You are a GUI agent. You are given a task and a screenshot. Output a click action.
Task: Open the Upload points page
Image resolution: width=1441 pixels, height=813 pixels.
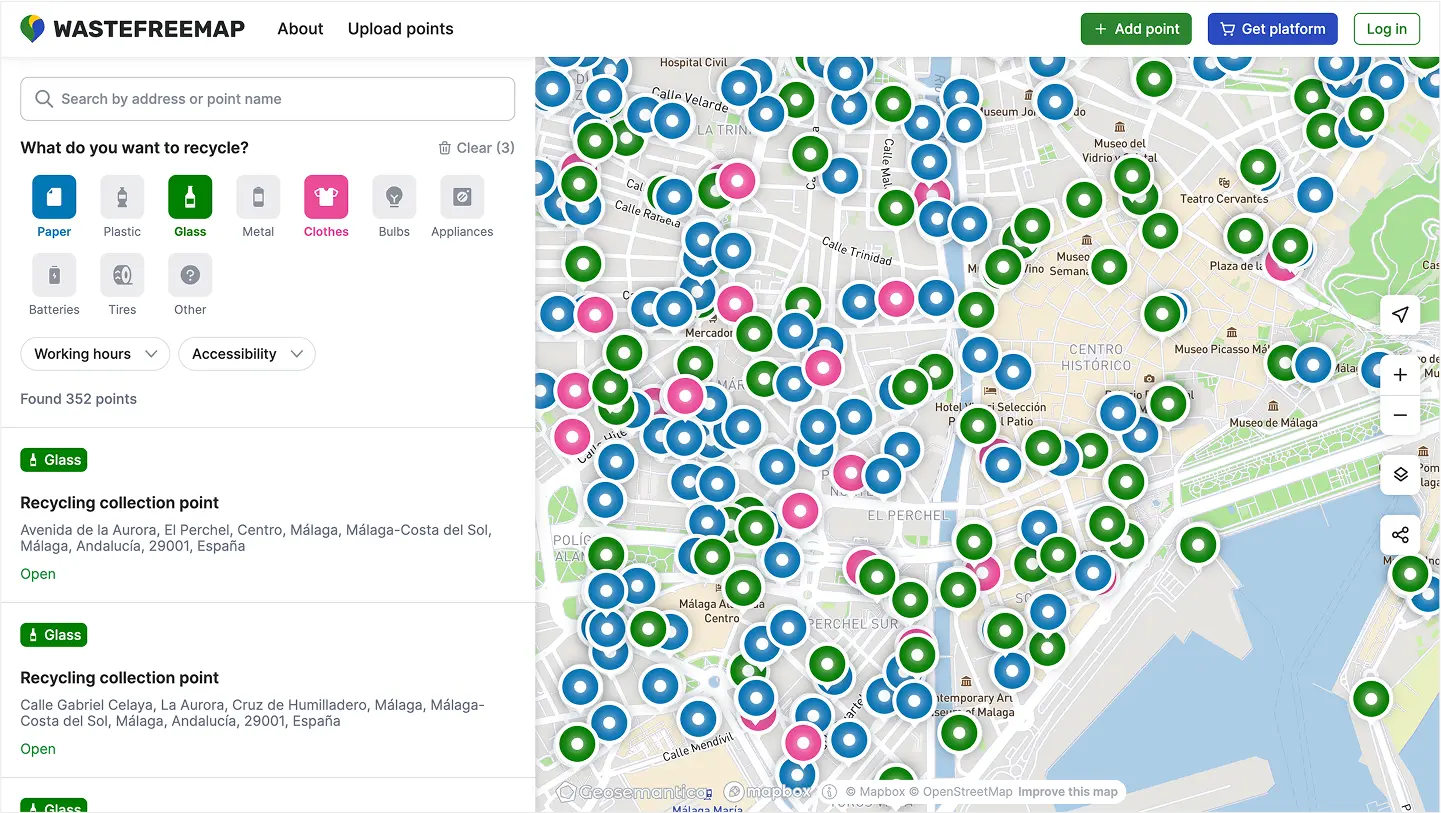[x=400, y=29]
